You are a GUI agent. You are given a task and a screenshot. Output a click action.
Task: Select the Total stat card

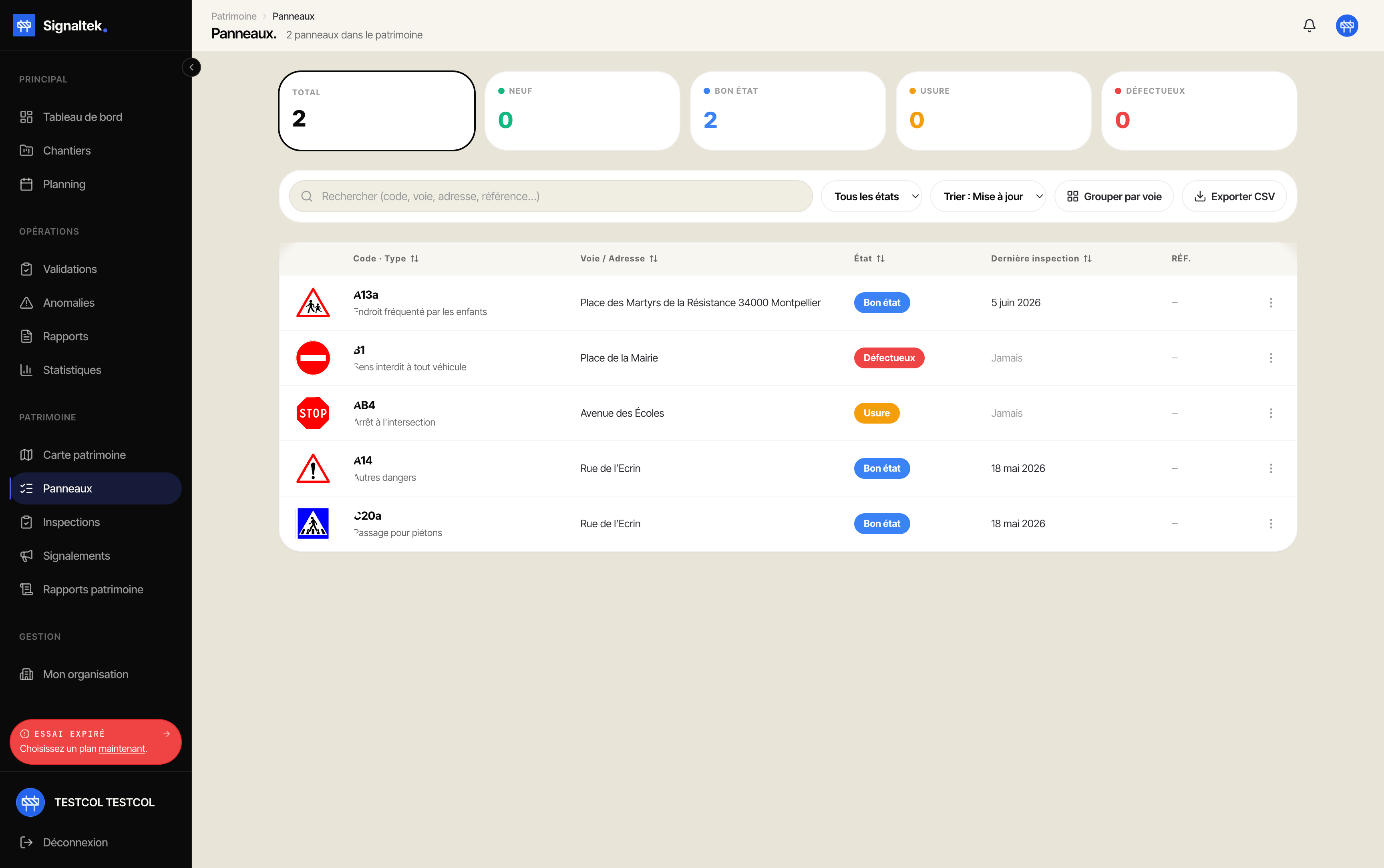point(376,111)
